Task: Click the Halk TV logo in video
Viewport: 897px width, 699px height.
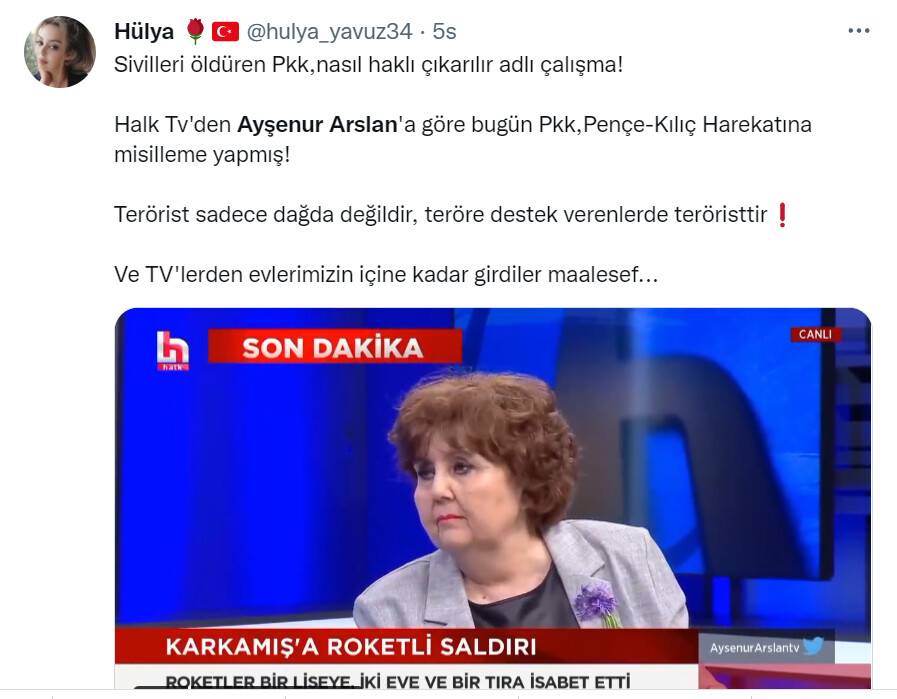Action: 173,350
